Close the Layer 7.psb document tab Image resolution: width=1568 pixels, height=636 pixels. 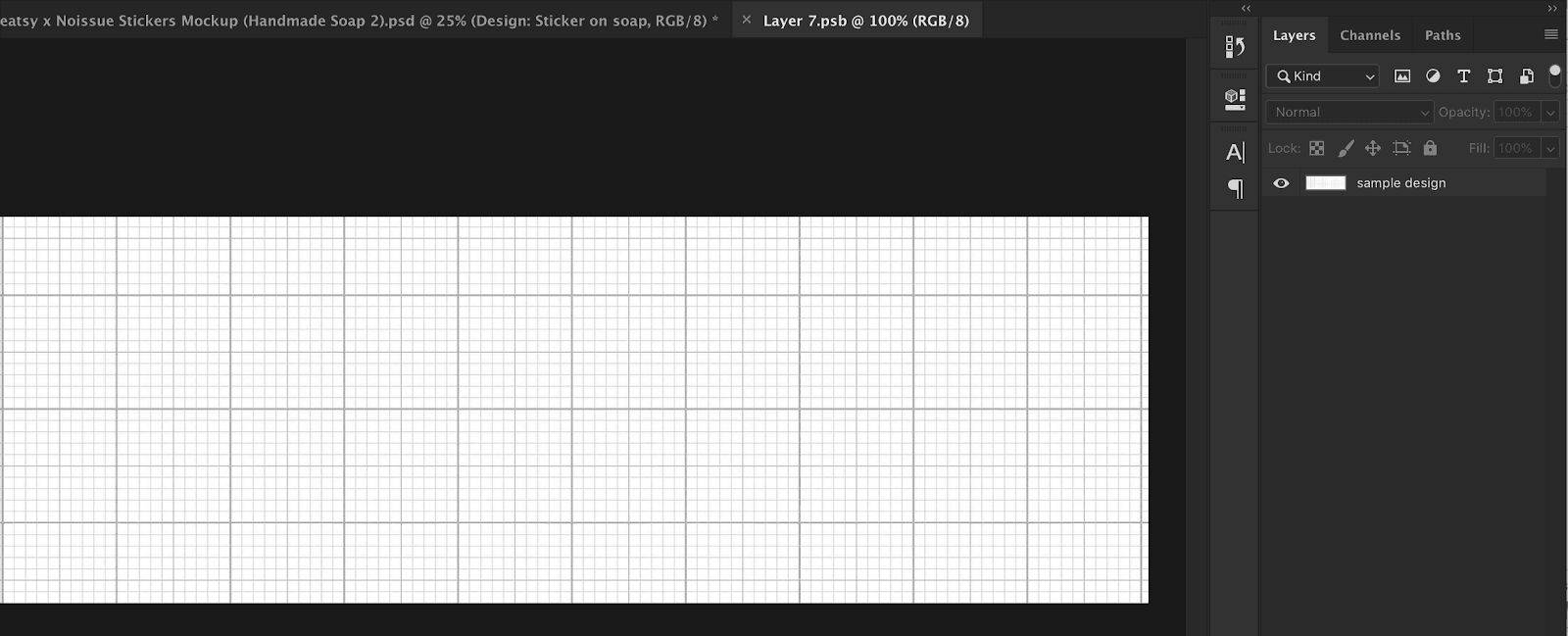point(747,20)
